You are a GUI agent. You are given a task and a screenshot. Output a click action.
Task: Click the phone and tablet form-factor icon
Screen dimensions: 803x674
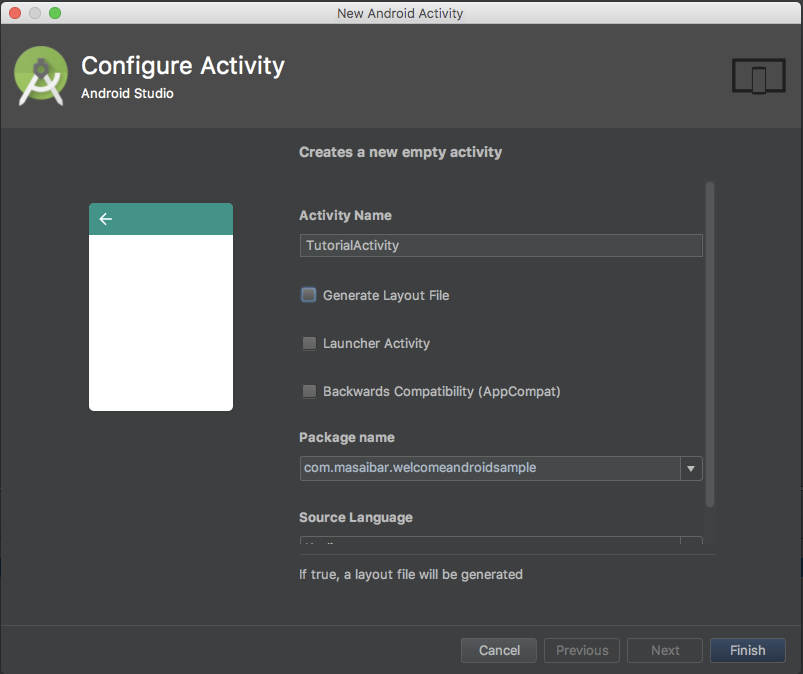coord(758,76)
